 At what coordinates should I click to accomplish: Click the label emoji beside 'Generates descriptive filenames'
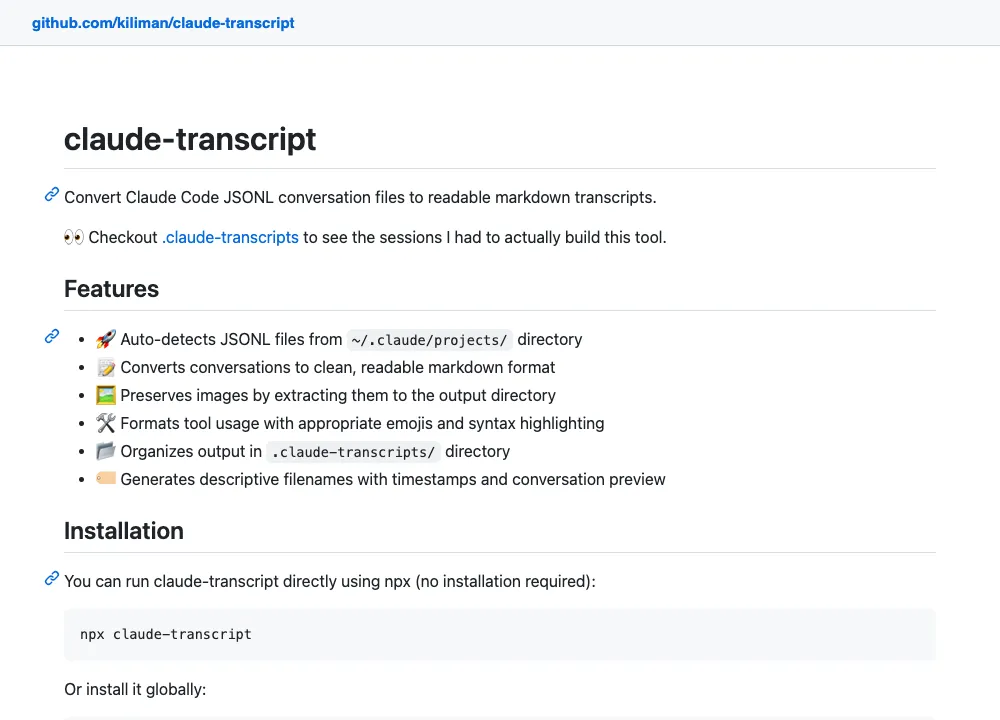(106, 478)
